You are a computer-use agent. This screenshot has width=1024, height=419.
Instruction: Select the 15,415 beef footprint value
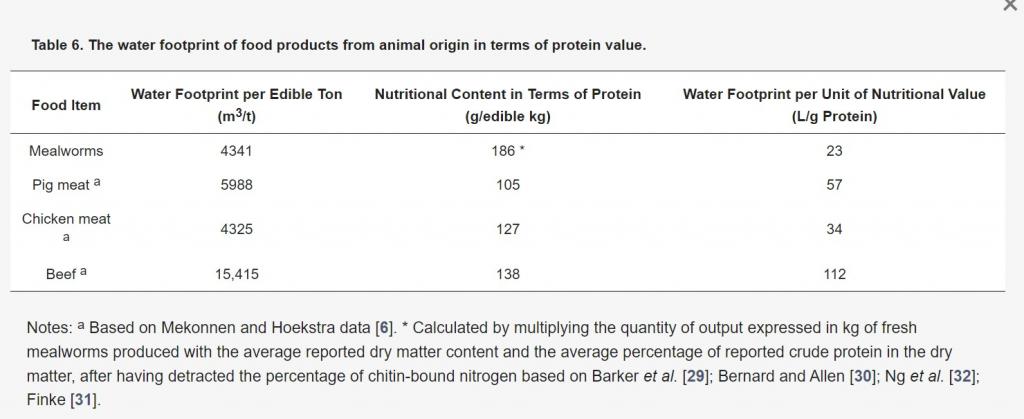(x=236, y=274)
